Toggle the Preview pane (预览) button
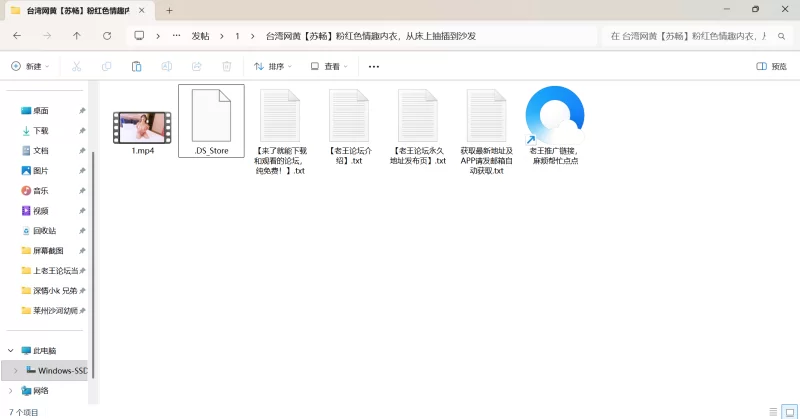 click(x=771, y=66)
